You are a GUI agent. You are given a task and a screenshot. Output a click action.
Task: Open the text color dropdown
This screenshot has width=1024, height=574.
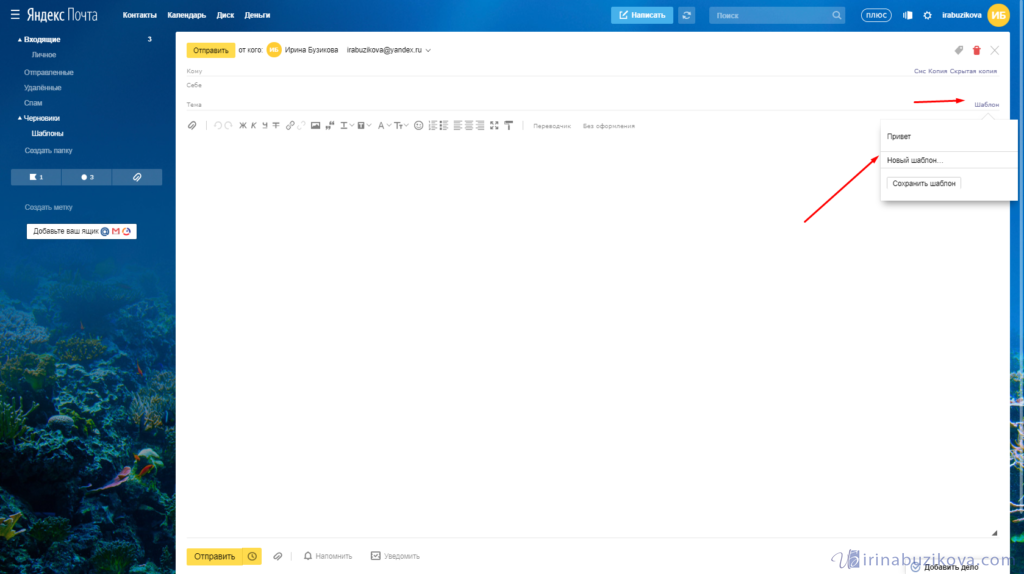384,126
